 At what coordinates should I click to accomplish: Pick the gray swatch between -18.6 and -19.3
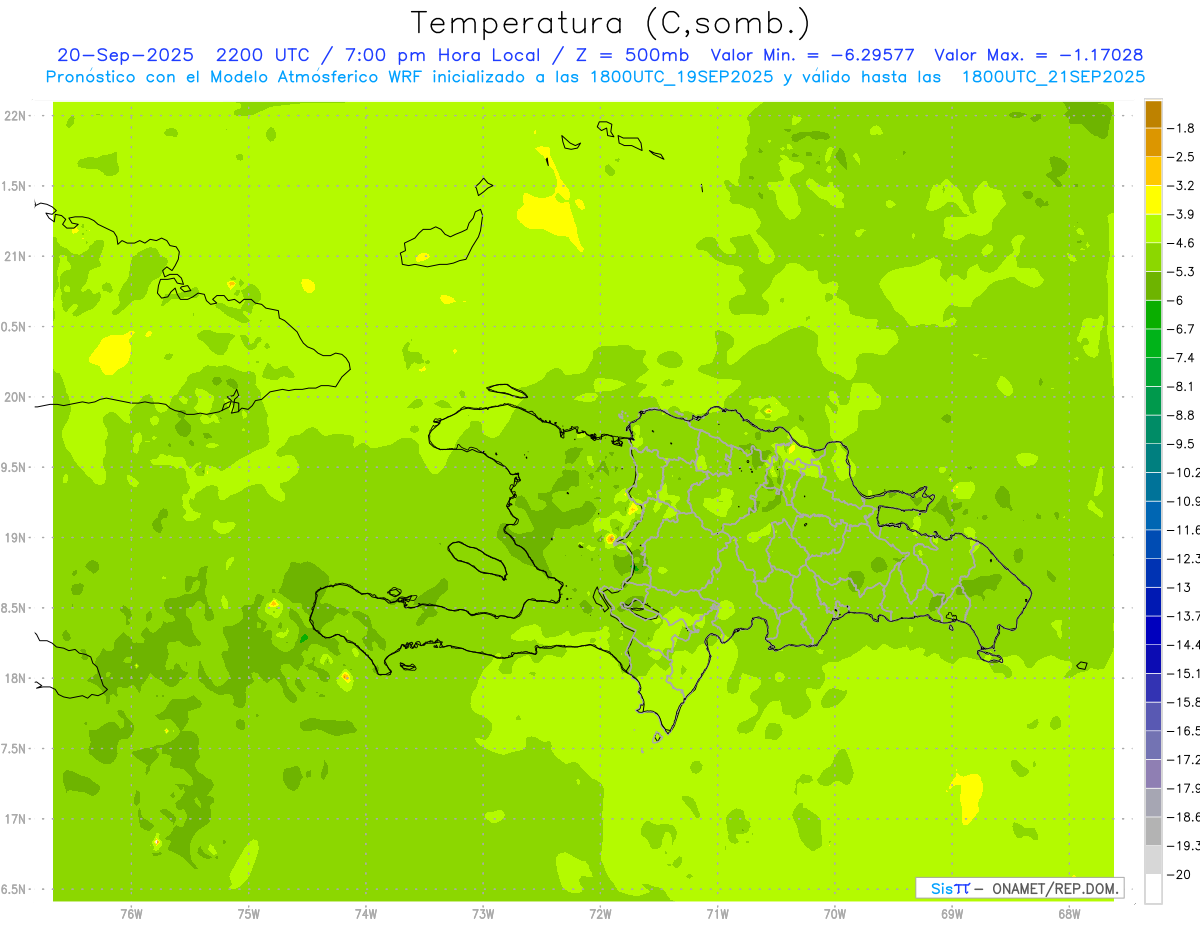[x=1153, y=831]
